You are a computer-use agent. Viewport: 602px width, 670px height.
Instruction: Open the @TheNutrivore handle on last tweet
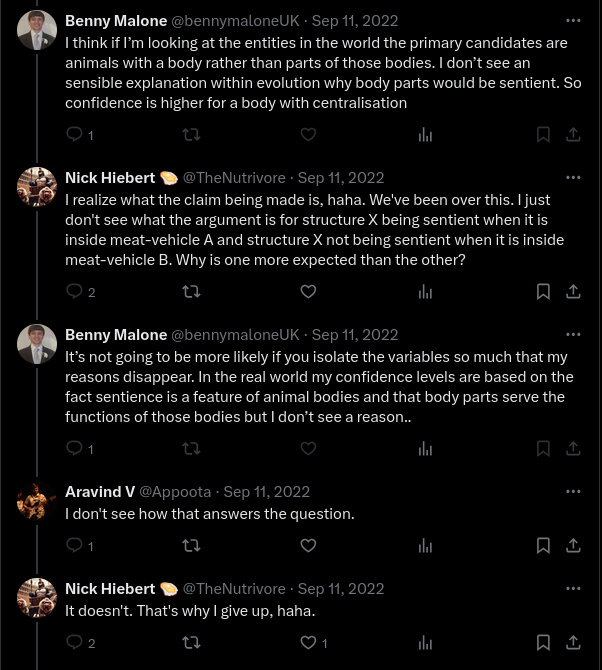[234, 588]
